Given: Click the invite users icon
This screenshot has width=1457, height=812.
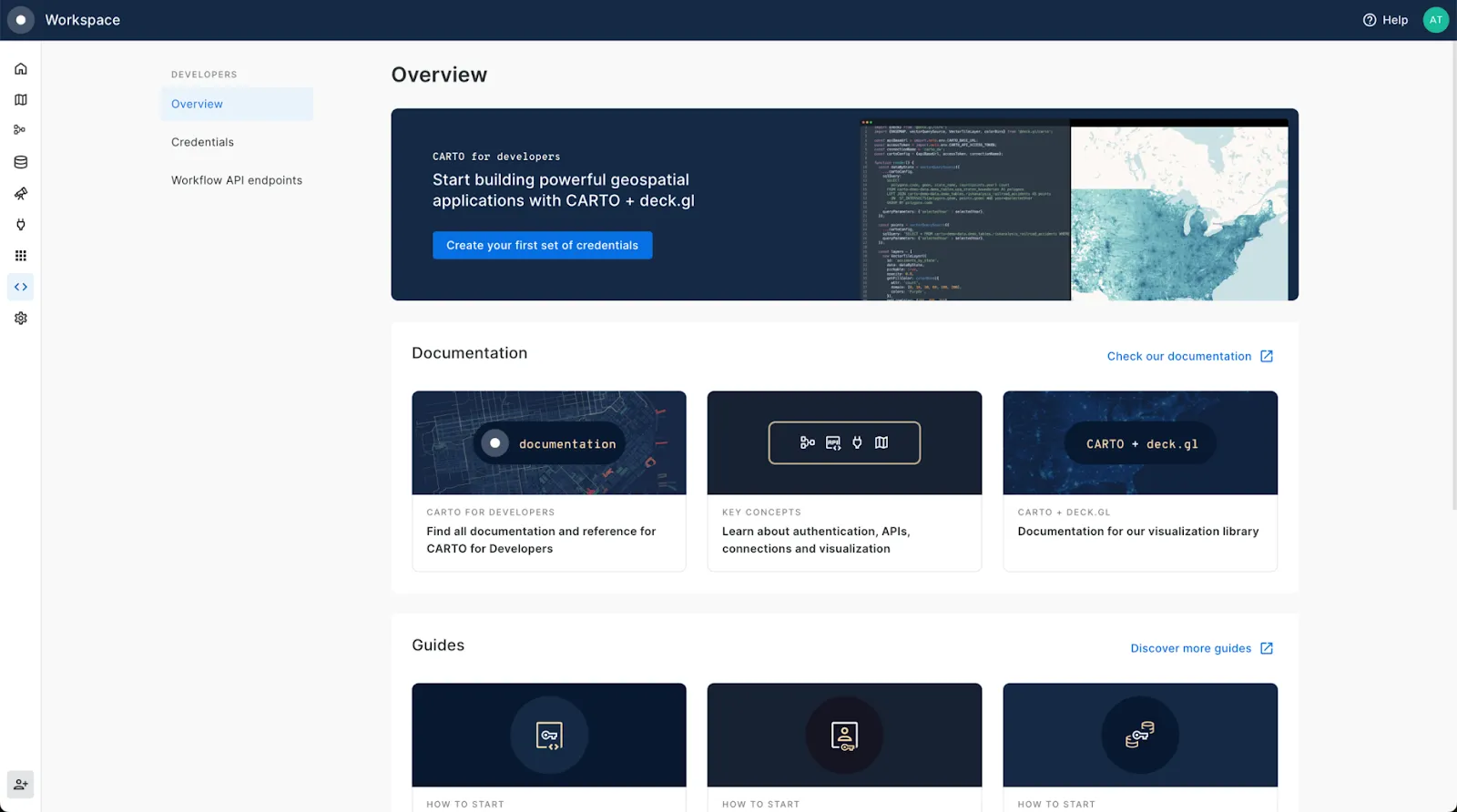Looking at the screenshot, I should pyautogui.click(x=20, y=785).
